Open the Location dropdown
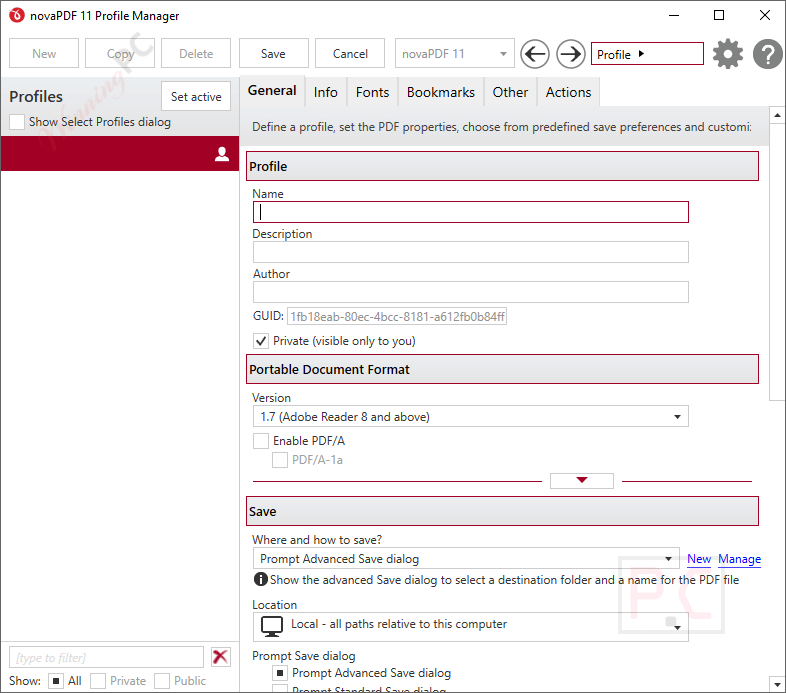Viewport: 786px width, 693px height. (x=471, y=627)
